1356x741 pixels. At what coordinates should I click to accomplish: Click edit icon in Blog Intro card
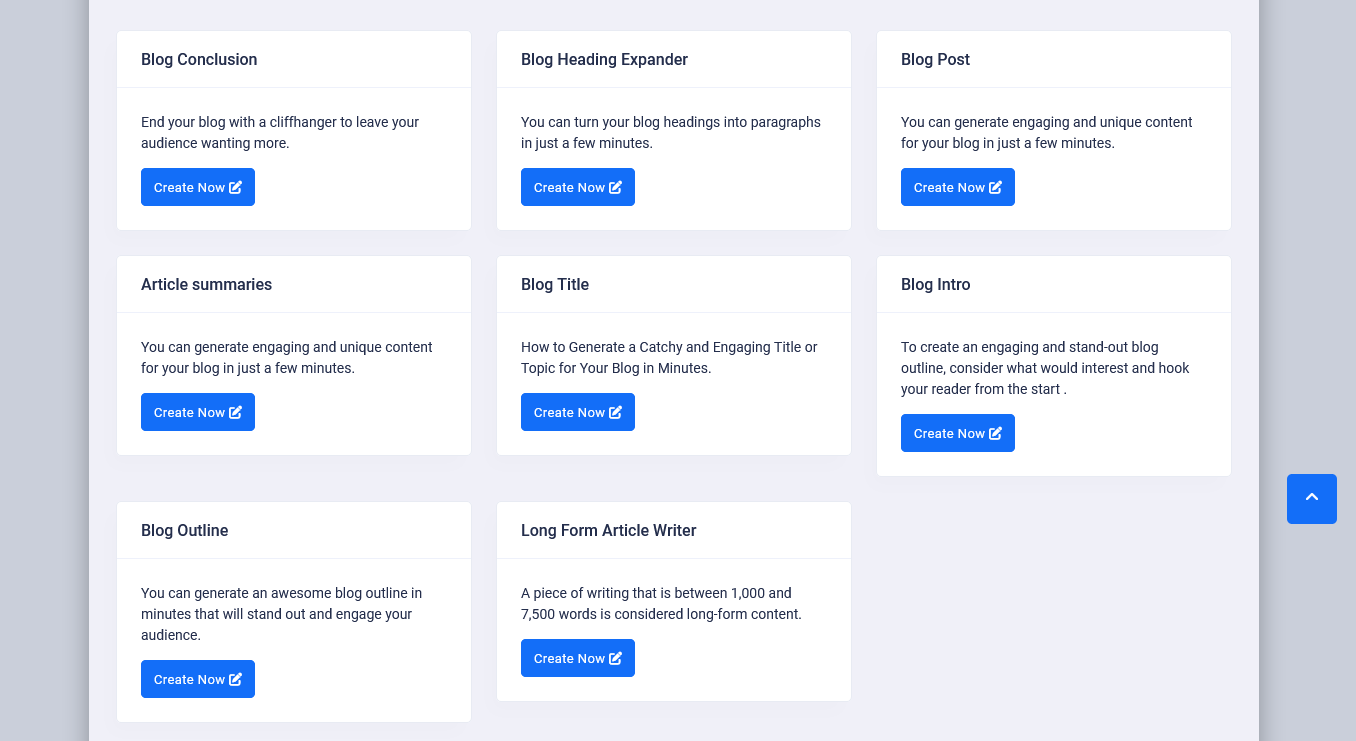coord(996,433)
